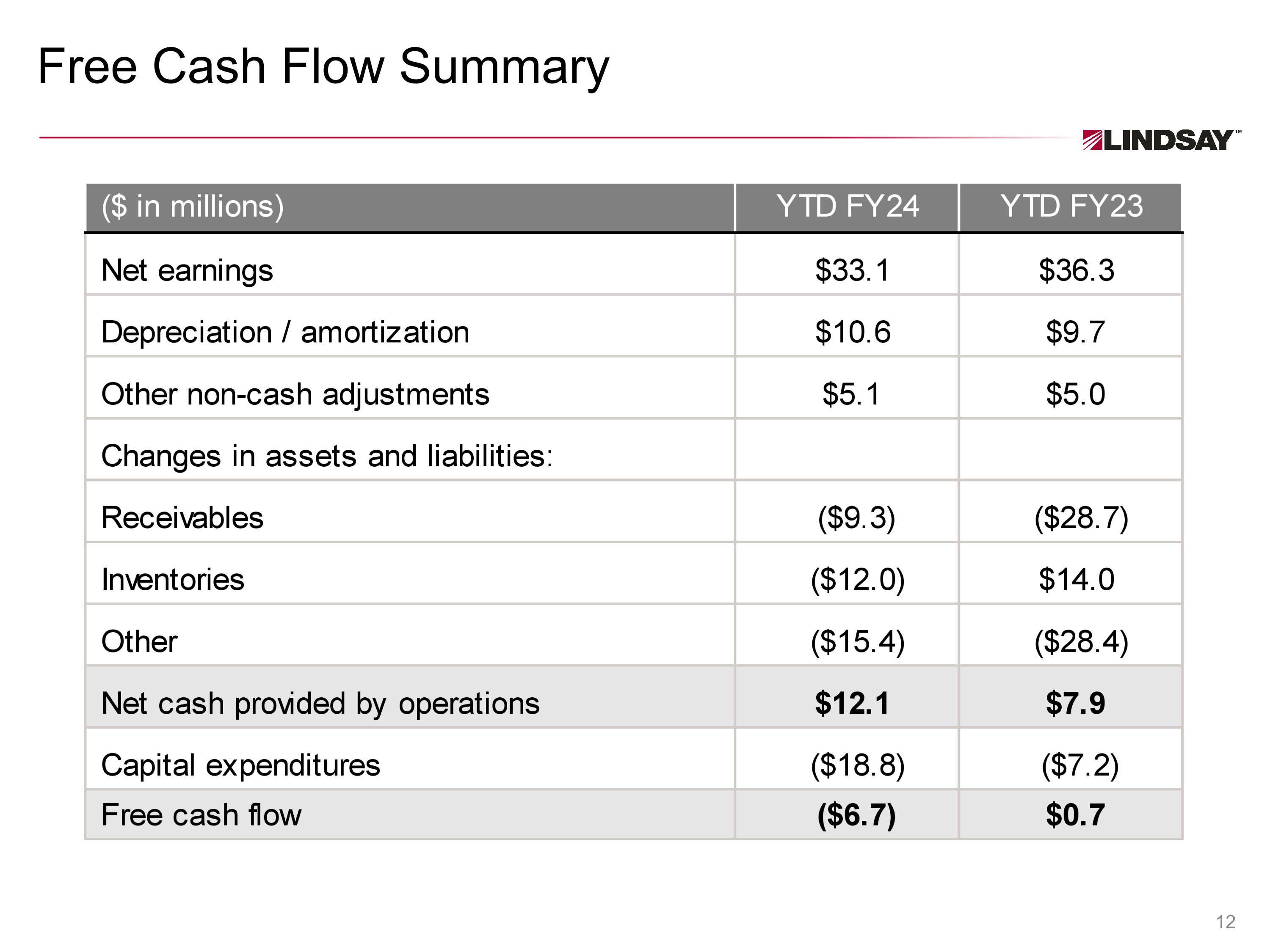The width and height of the screenshot is (1270, 952).
Task: Click the ($ in millions) header cell
Action: (192, 206)
